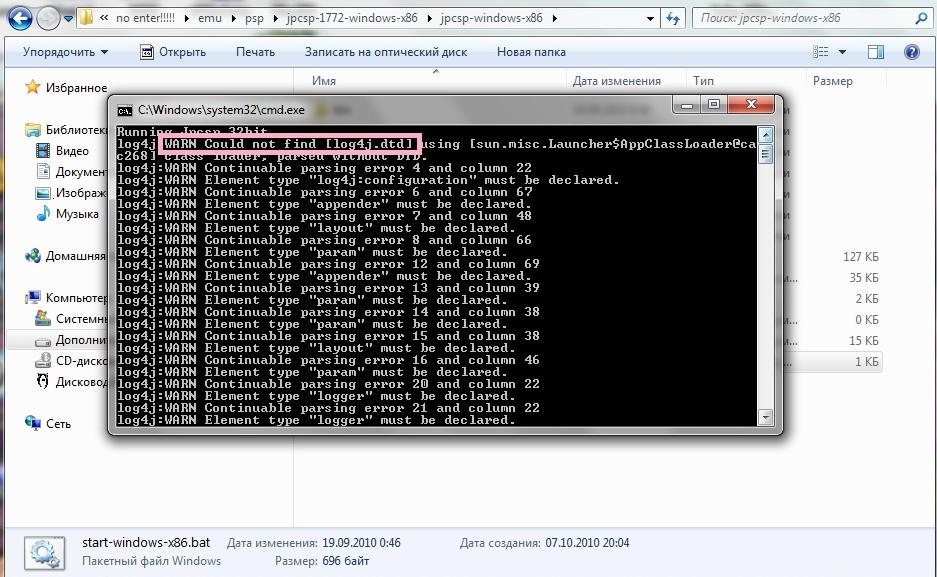937x577 pixels.
Task: Open the 'Видео' library
Action: pyautogui.click(x=72, y=151)
